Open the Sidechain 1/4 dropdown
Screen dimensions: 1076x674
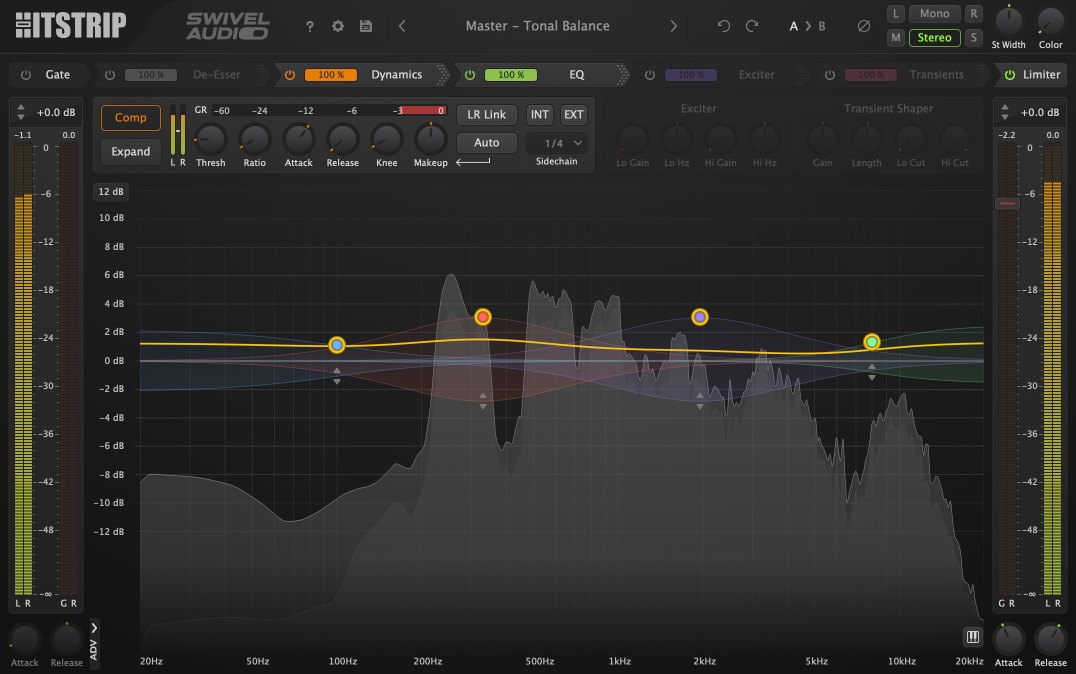(556, 142)
